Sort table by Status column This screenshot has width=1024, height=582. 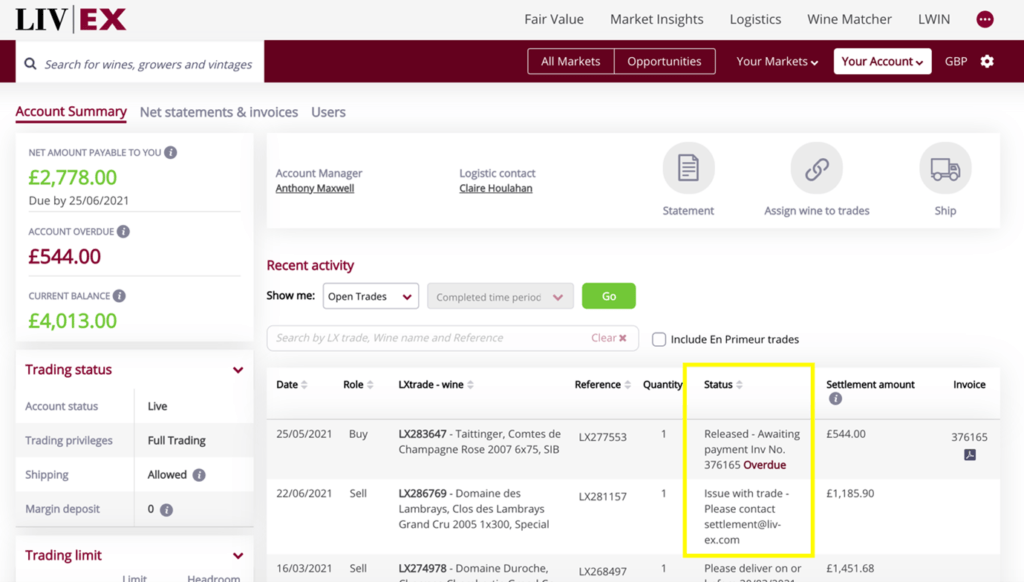point(739,385)
